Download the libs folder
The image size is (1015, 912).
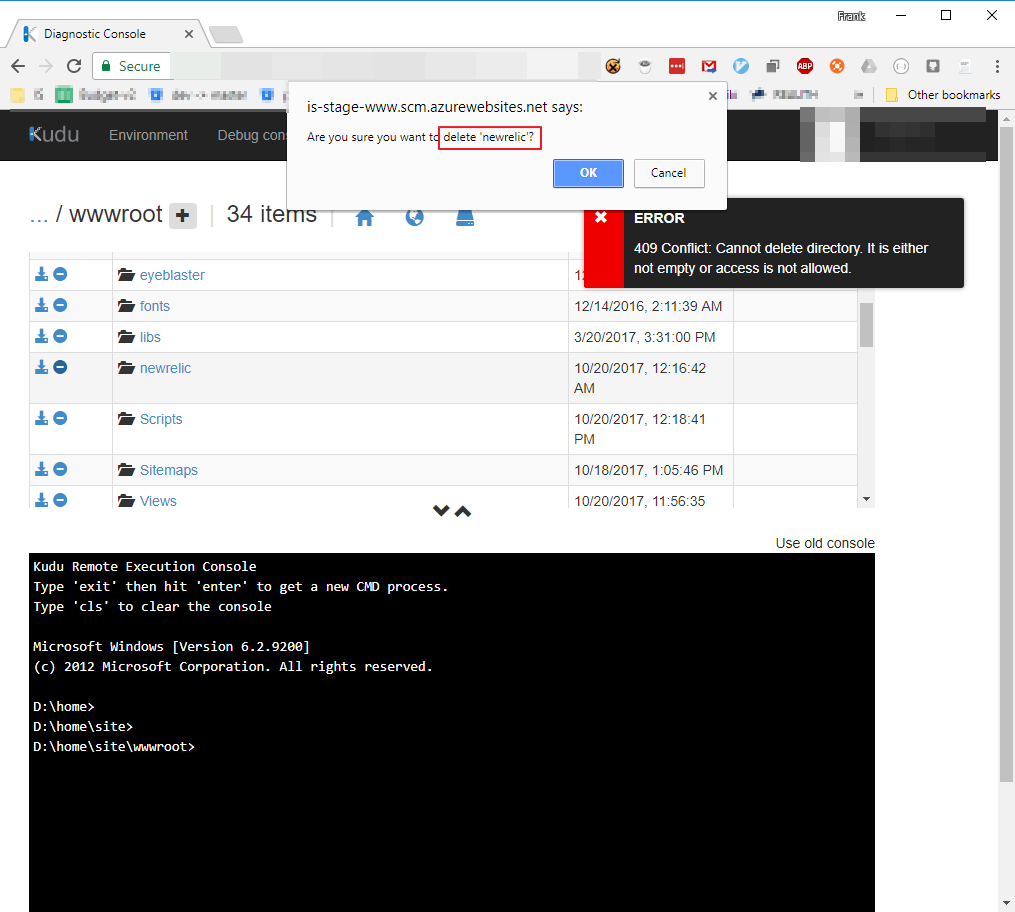[41, 336]
